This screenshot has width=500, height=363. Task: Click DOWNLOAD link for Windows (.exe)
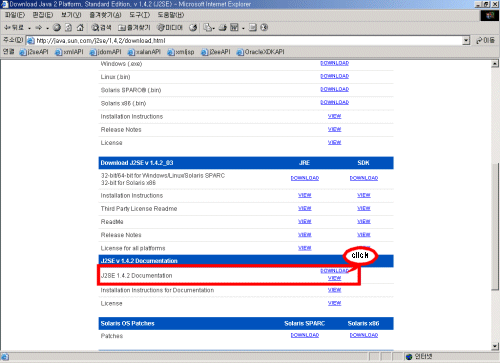point(334,63)
